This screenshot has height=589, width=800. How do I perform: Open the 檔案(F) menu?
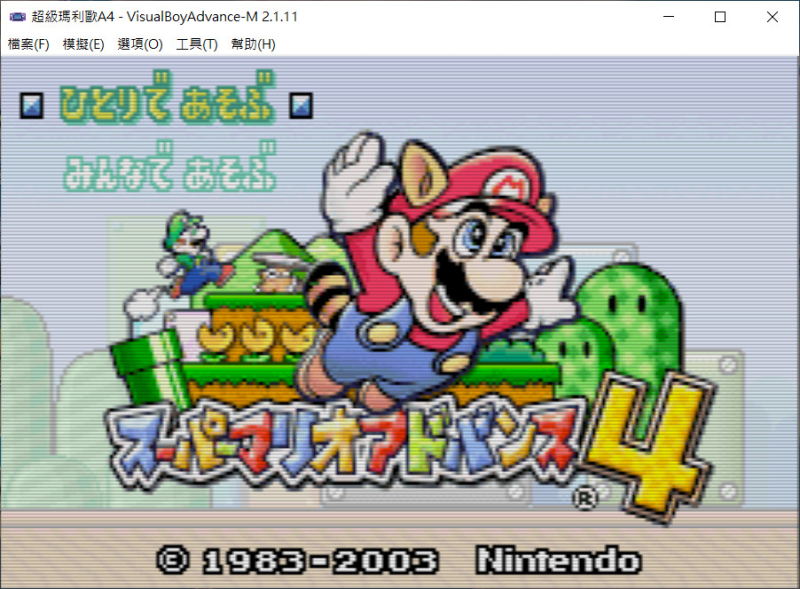click(29, 44)
